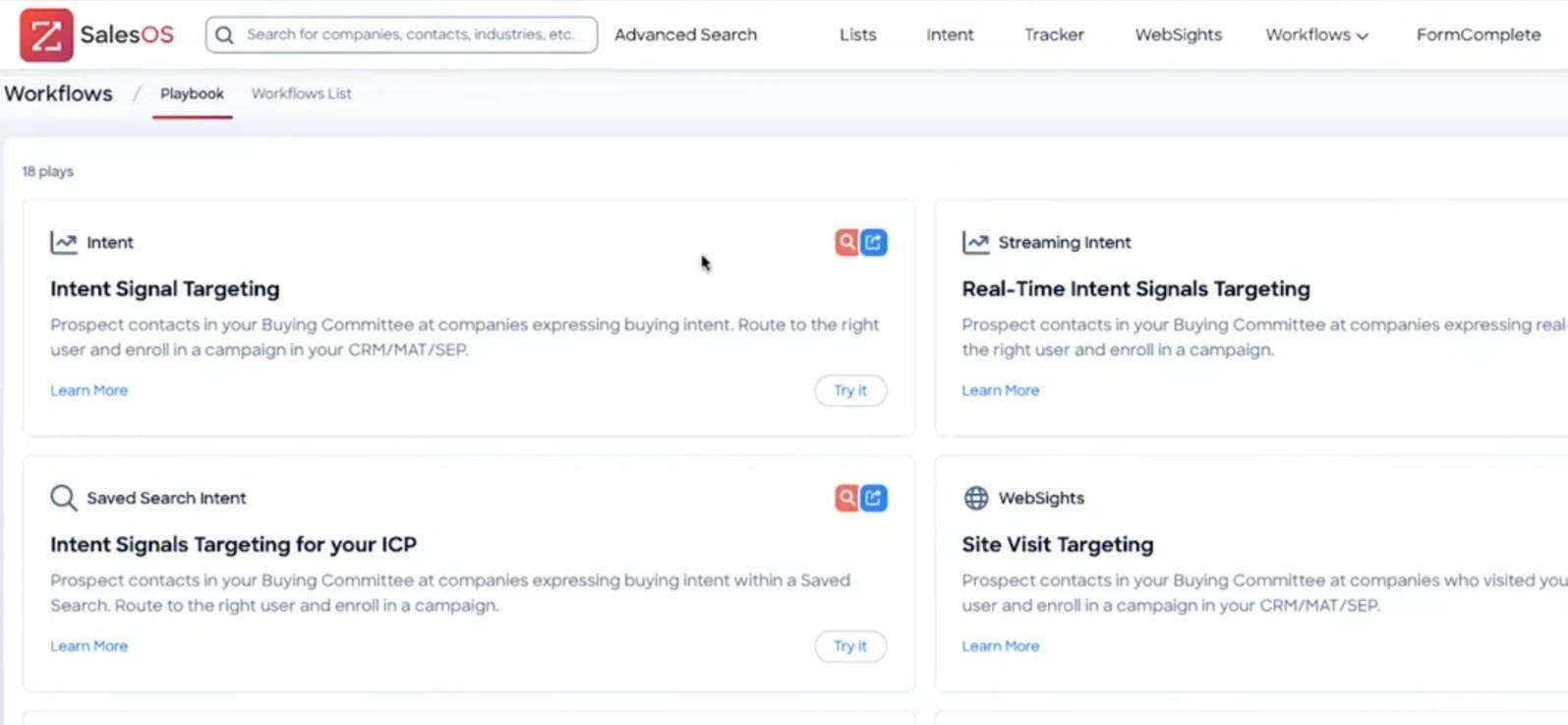Viewport: 1568px width, 725px height.
Task: Open WebSights from the top navigation
Action: pos(1178,34)
